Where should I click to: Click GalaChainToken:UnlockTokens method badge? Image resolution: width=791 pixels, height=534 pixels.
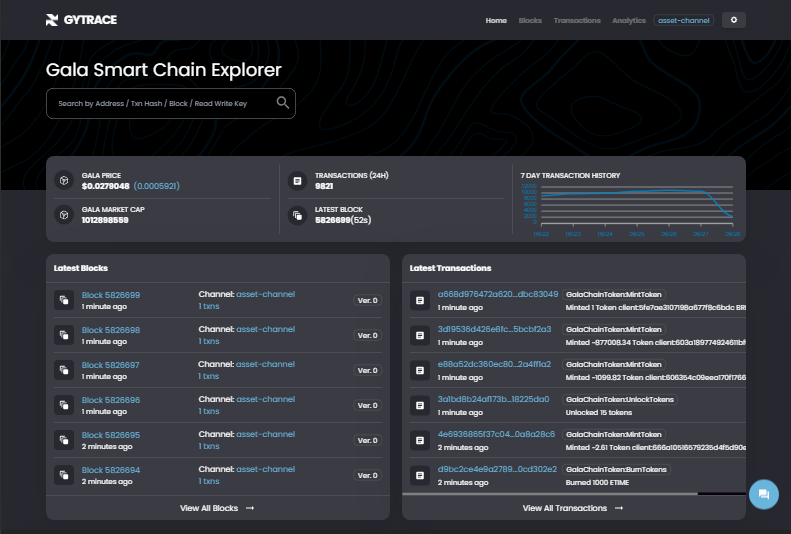(619, 399)
